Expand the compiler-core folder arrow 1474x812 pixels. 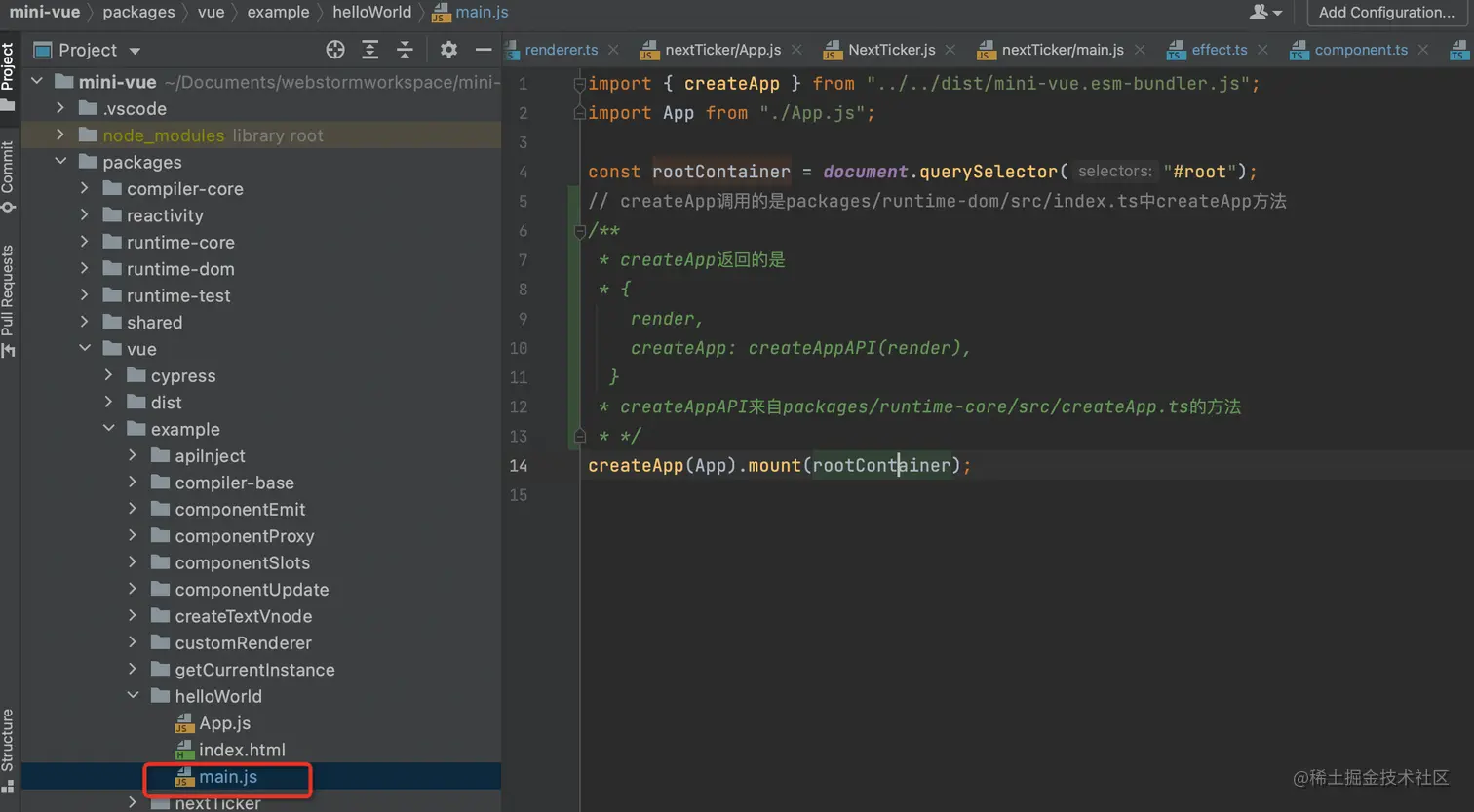pyautogui.click(x=85, y=188)
